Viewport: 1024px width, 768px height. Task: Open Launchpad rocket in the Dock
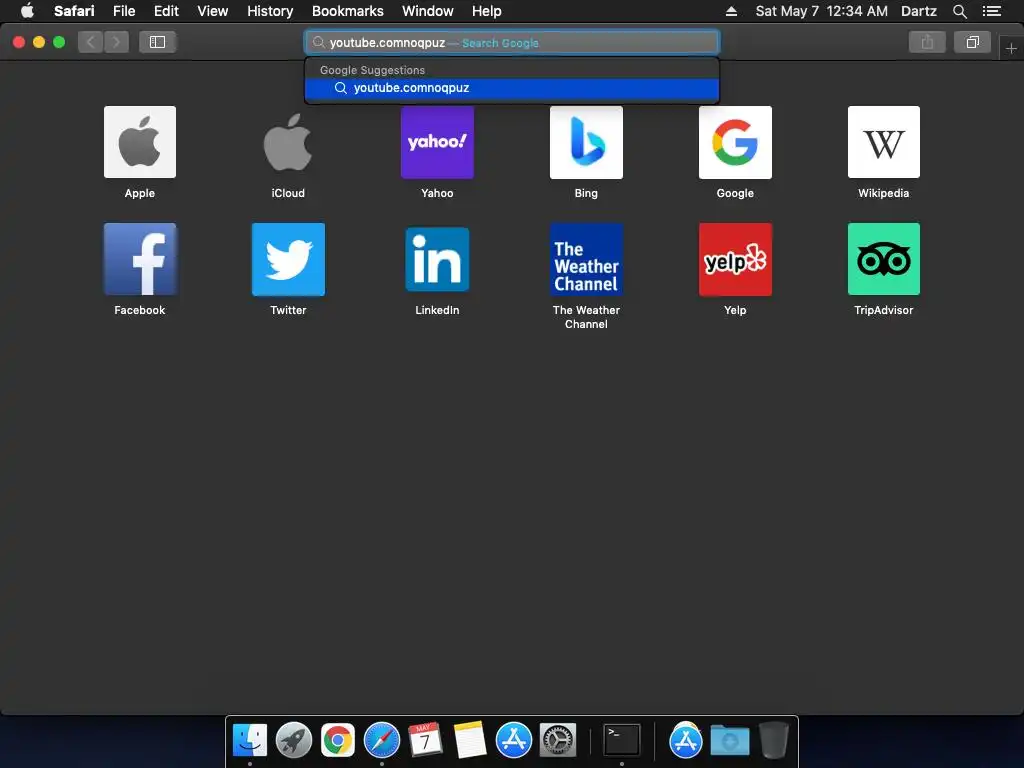point(294,741)
